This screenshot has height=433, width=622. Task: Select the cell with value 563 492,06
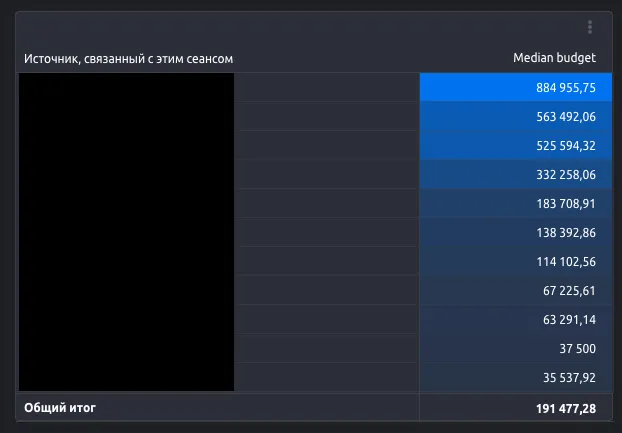click(x=566, y=116)
